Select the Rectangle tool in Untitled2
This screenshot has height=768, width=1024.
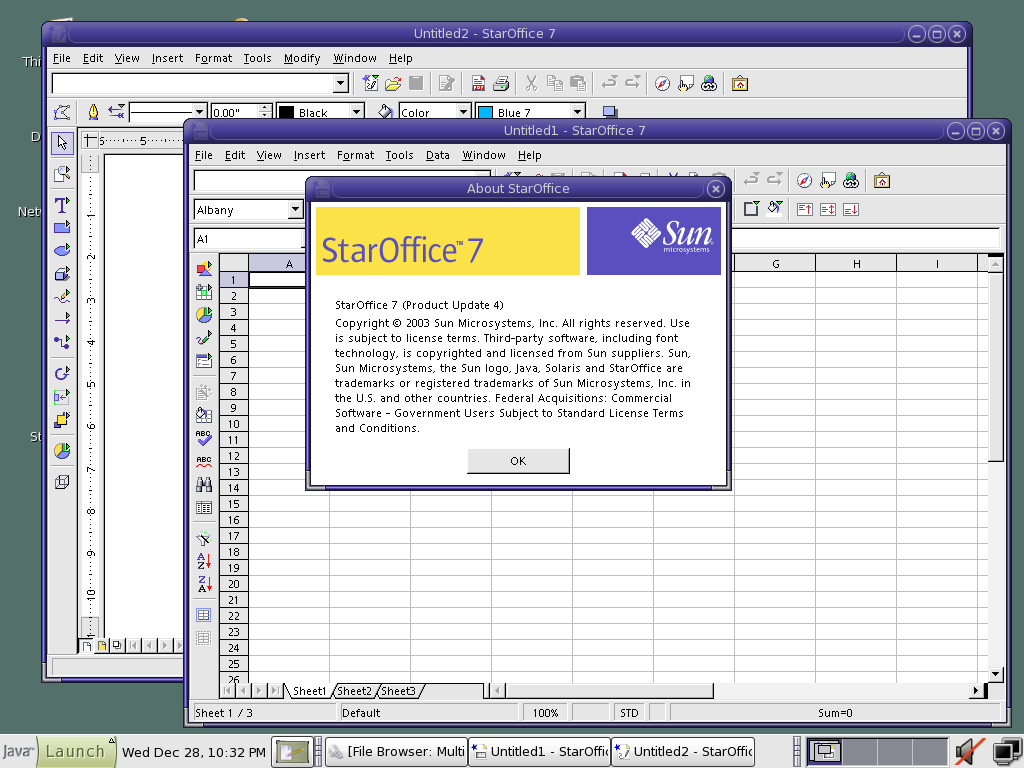62,227
